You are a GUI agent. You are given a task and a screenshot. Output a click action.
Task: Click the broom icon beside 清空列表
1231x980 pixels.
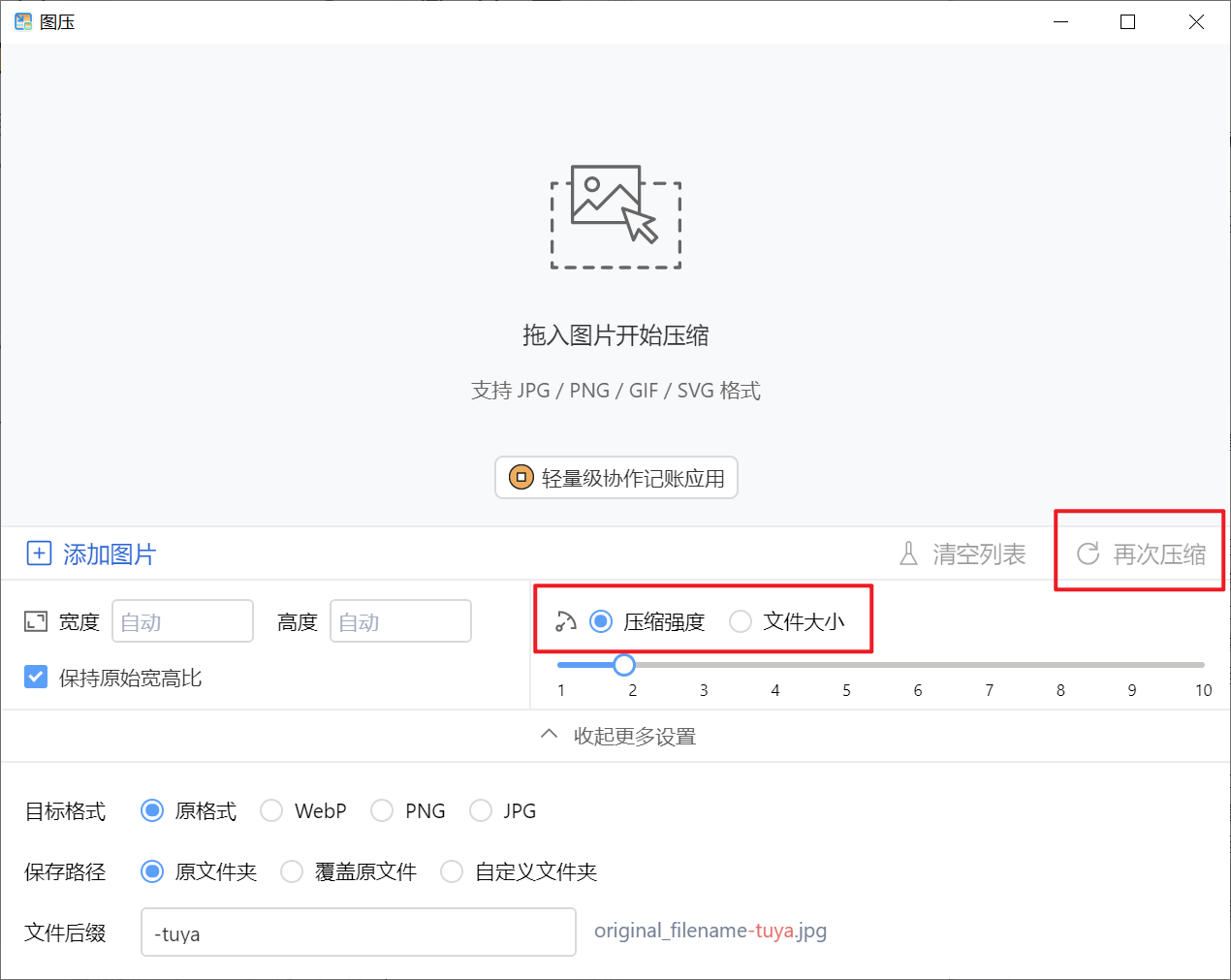coord(908,553)
